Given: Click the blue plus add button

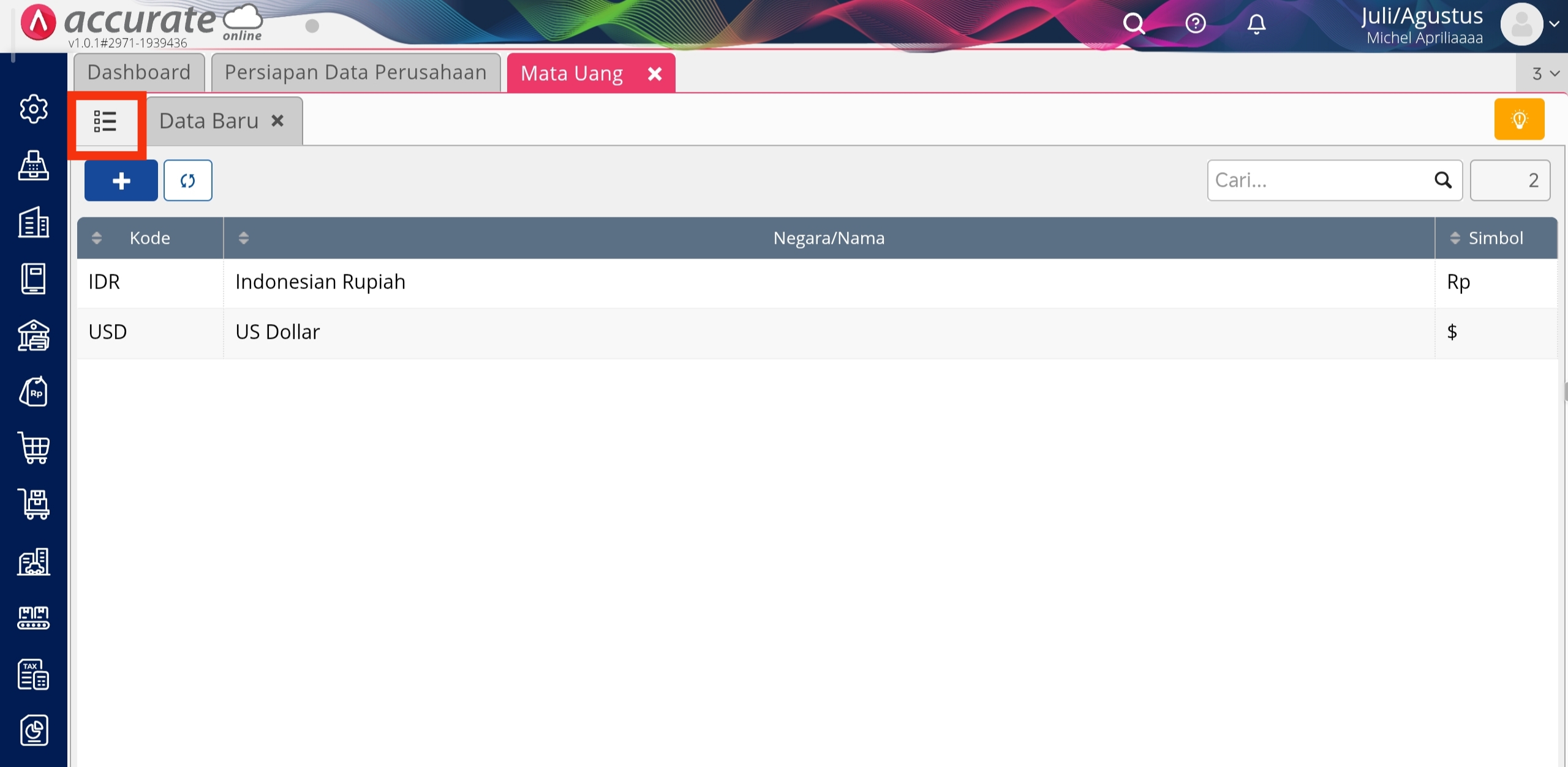Looking at the screenshot, I should [x=121, y=181].
